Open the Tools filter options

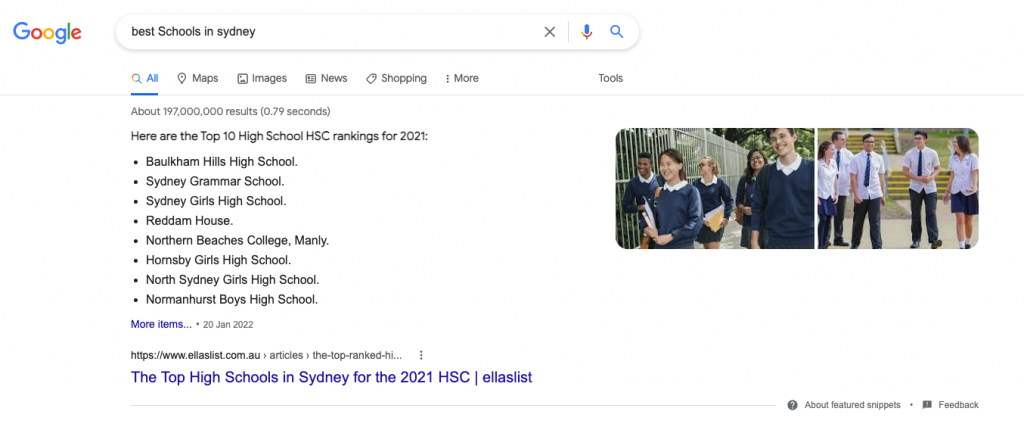click(x=611, y=78)
